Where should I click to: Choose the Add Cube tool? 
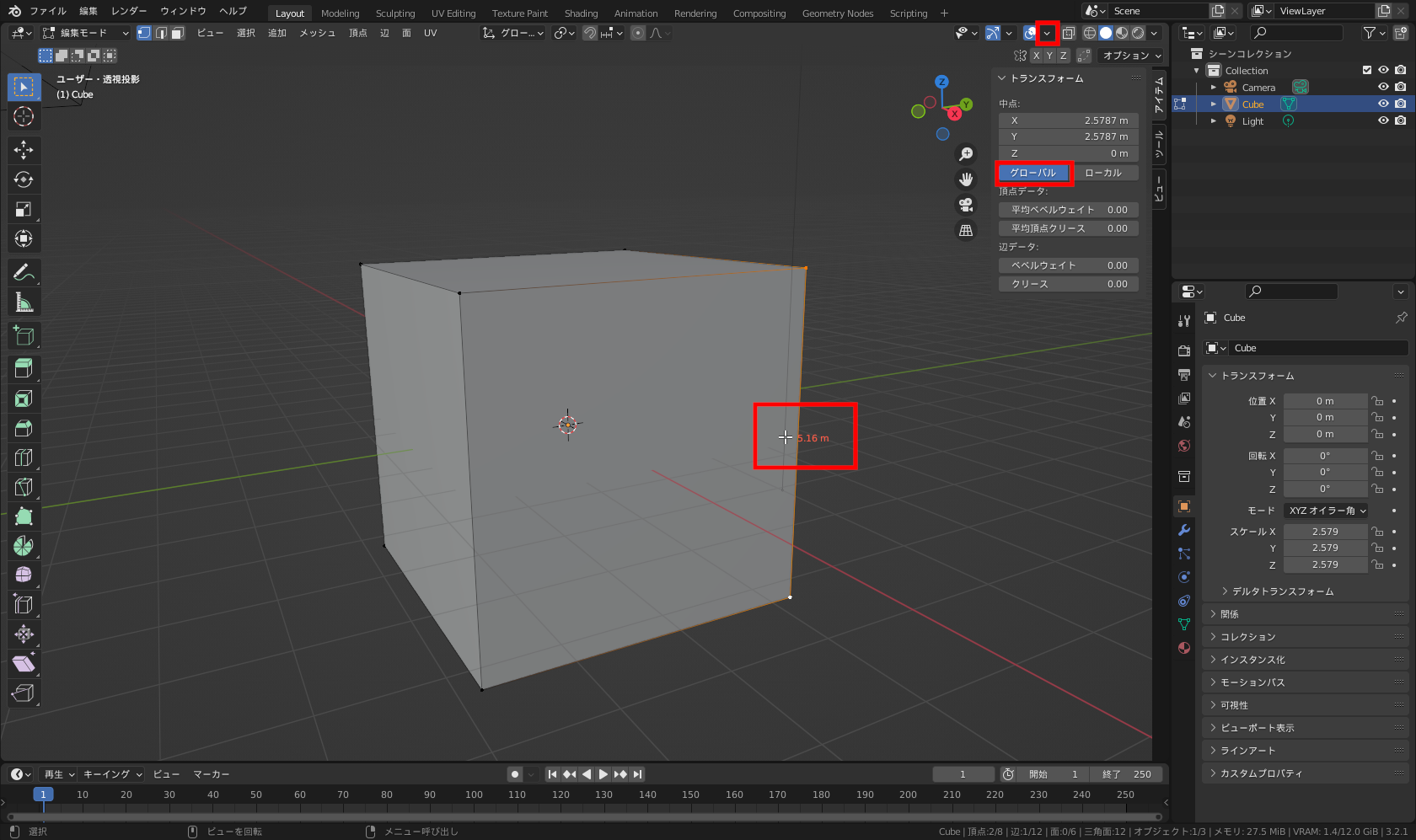pos(24,335)
